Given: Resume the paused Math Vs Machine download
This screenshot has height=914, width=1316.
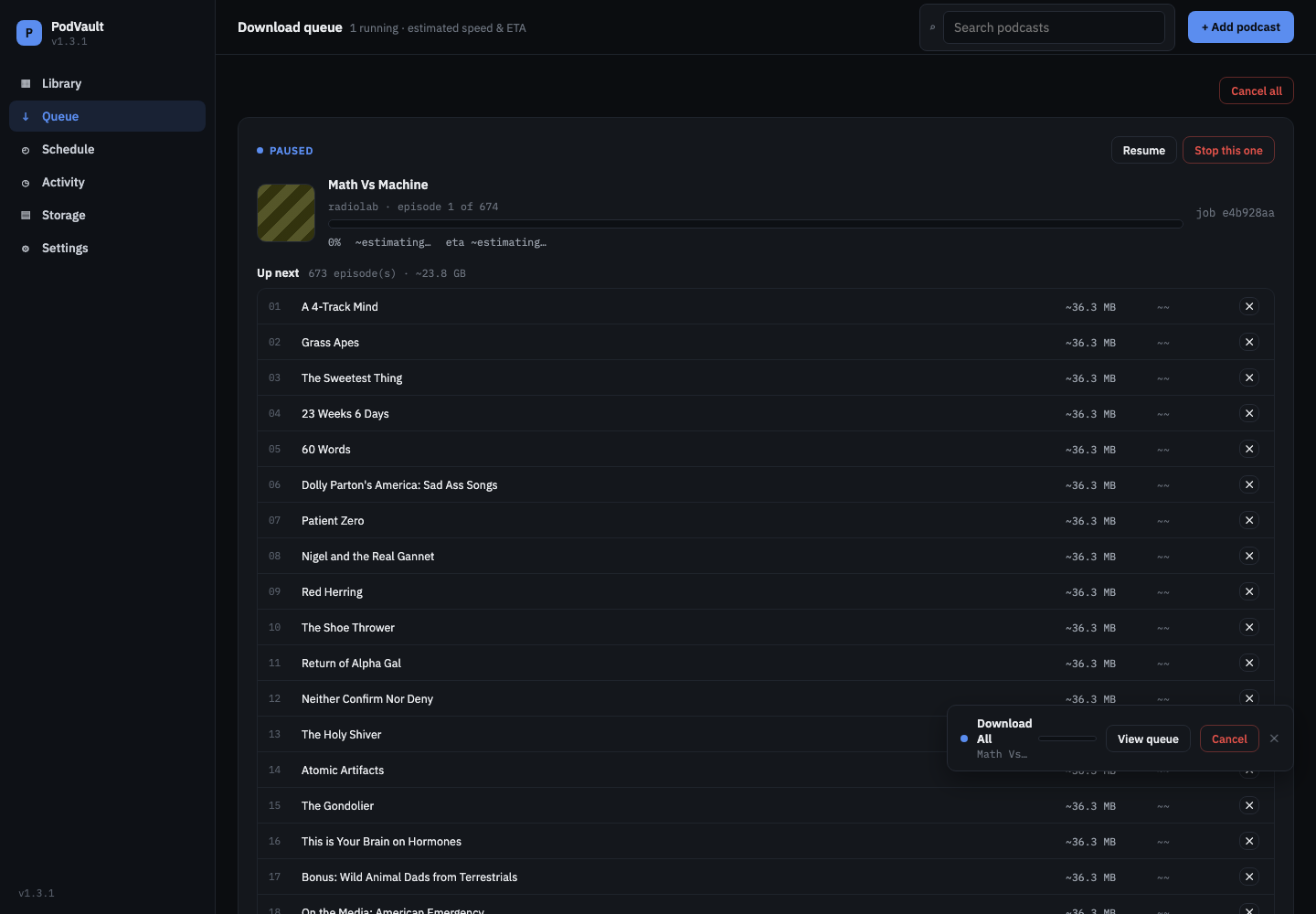Looking at the screenshot, I should click(x=1143, y=150).
